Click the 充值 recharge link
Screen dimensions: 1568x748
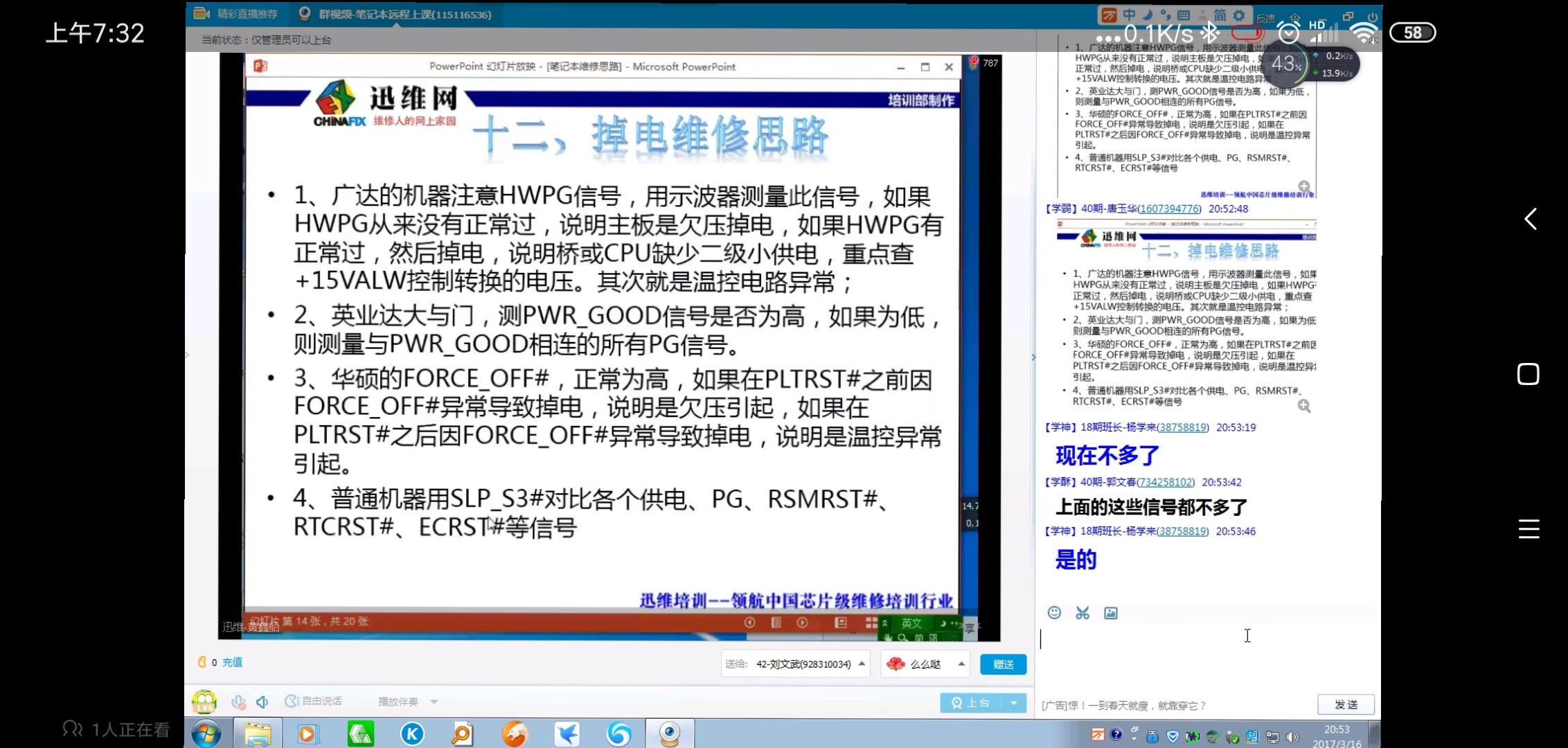click(x=232, y=662)
